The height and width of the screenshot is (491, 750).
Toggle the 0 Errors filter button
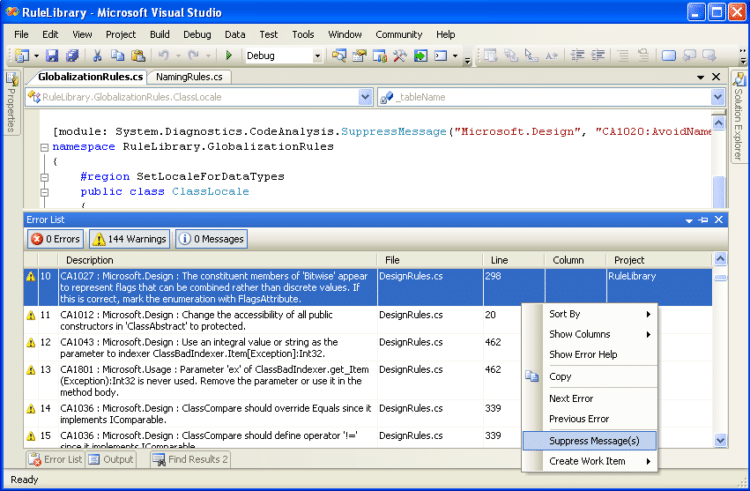pos(55,239)
